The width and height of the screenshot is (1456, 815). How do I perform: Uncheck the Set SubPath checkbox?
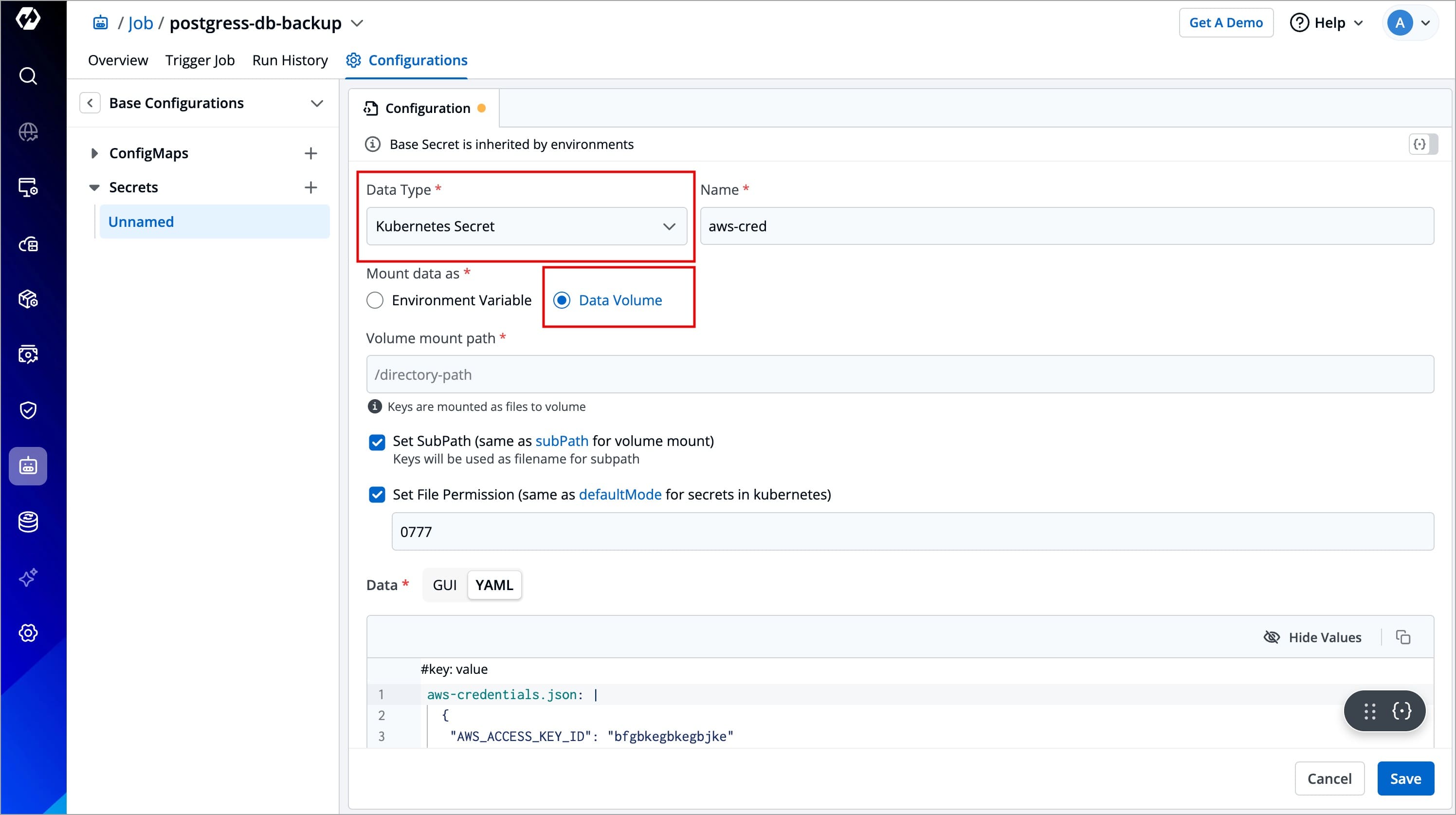(x=377, y=442)
